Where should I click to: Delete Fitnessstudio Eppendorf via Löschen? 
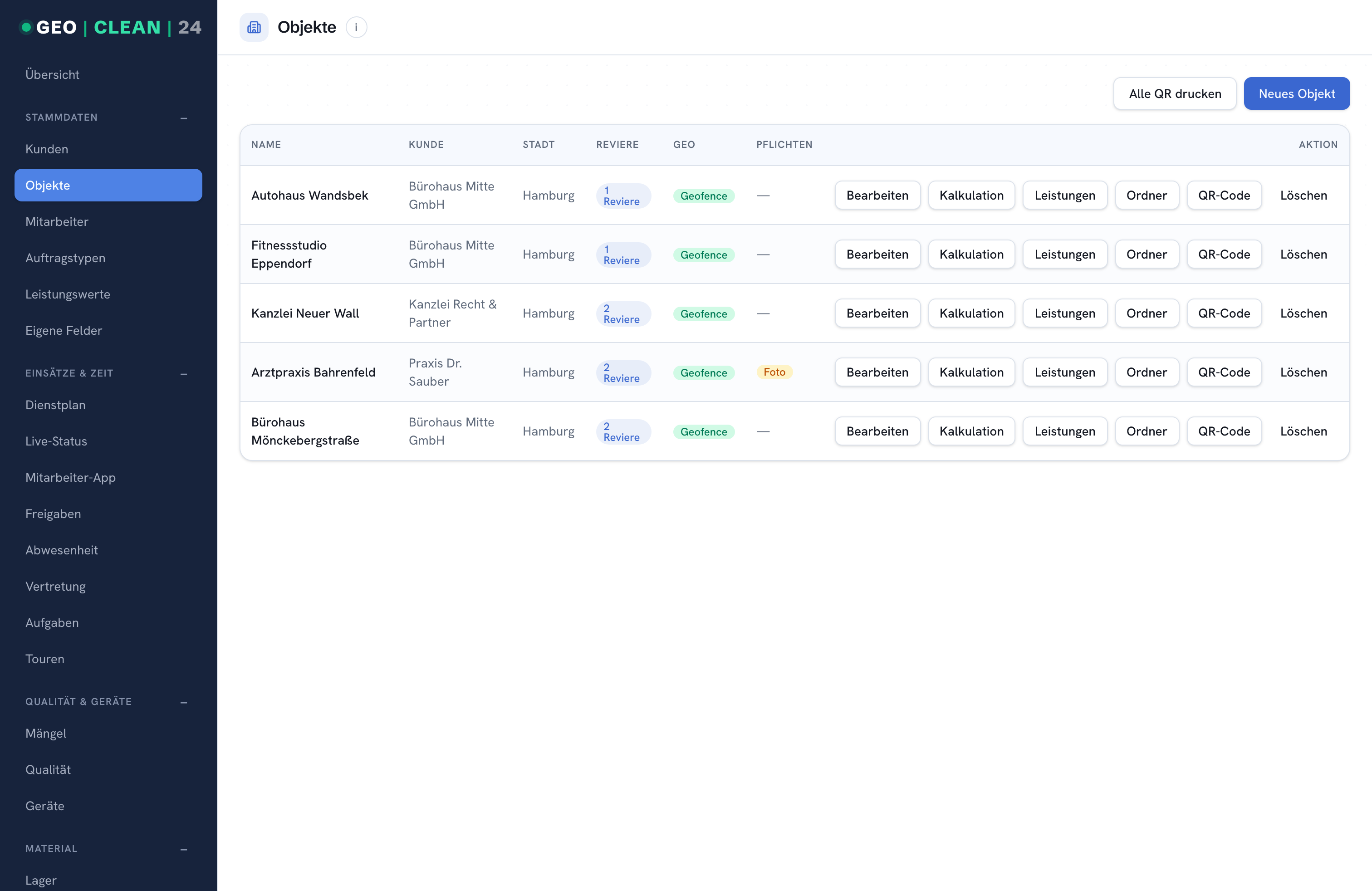coord(1303,254)
